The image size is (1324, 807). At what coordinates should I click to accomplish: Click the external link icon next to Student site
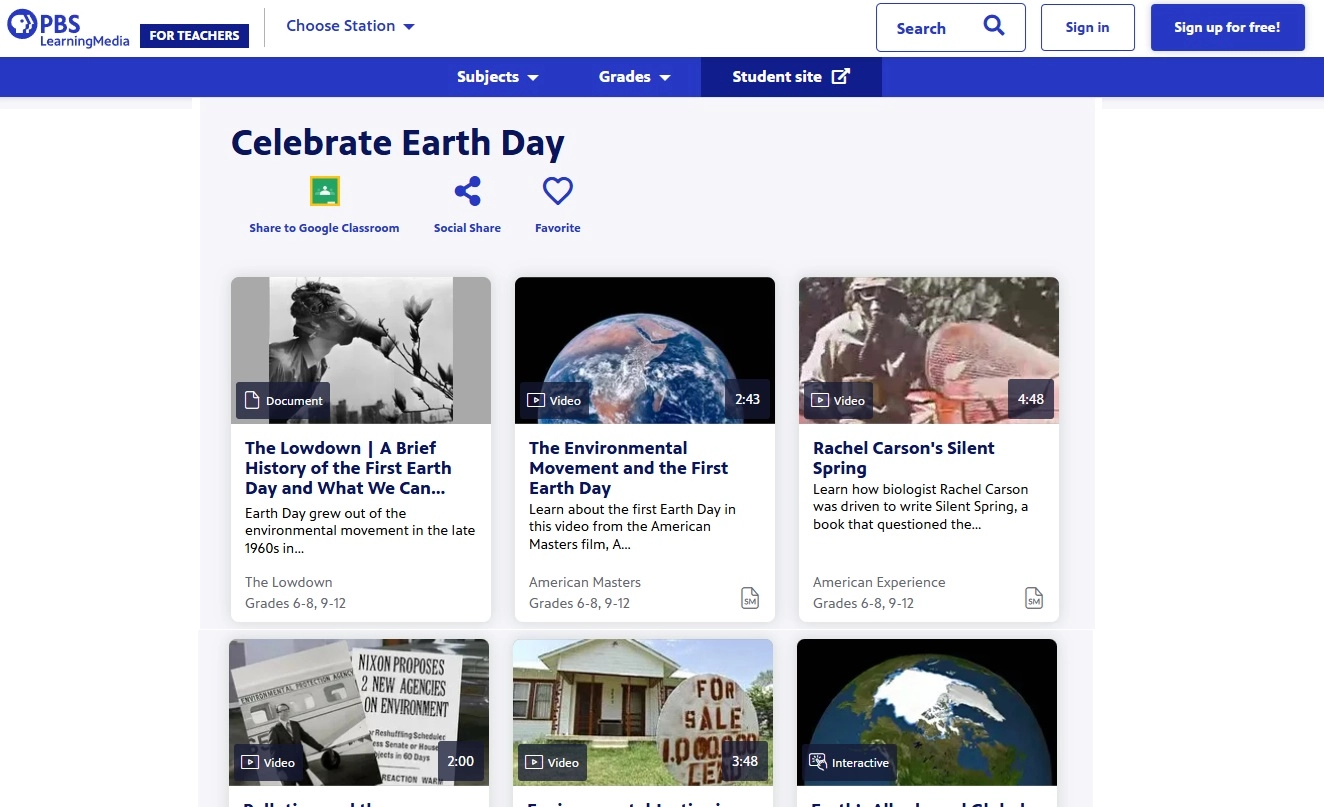(x=838, y=75)
